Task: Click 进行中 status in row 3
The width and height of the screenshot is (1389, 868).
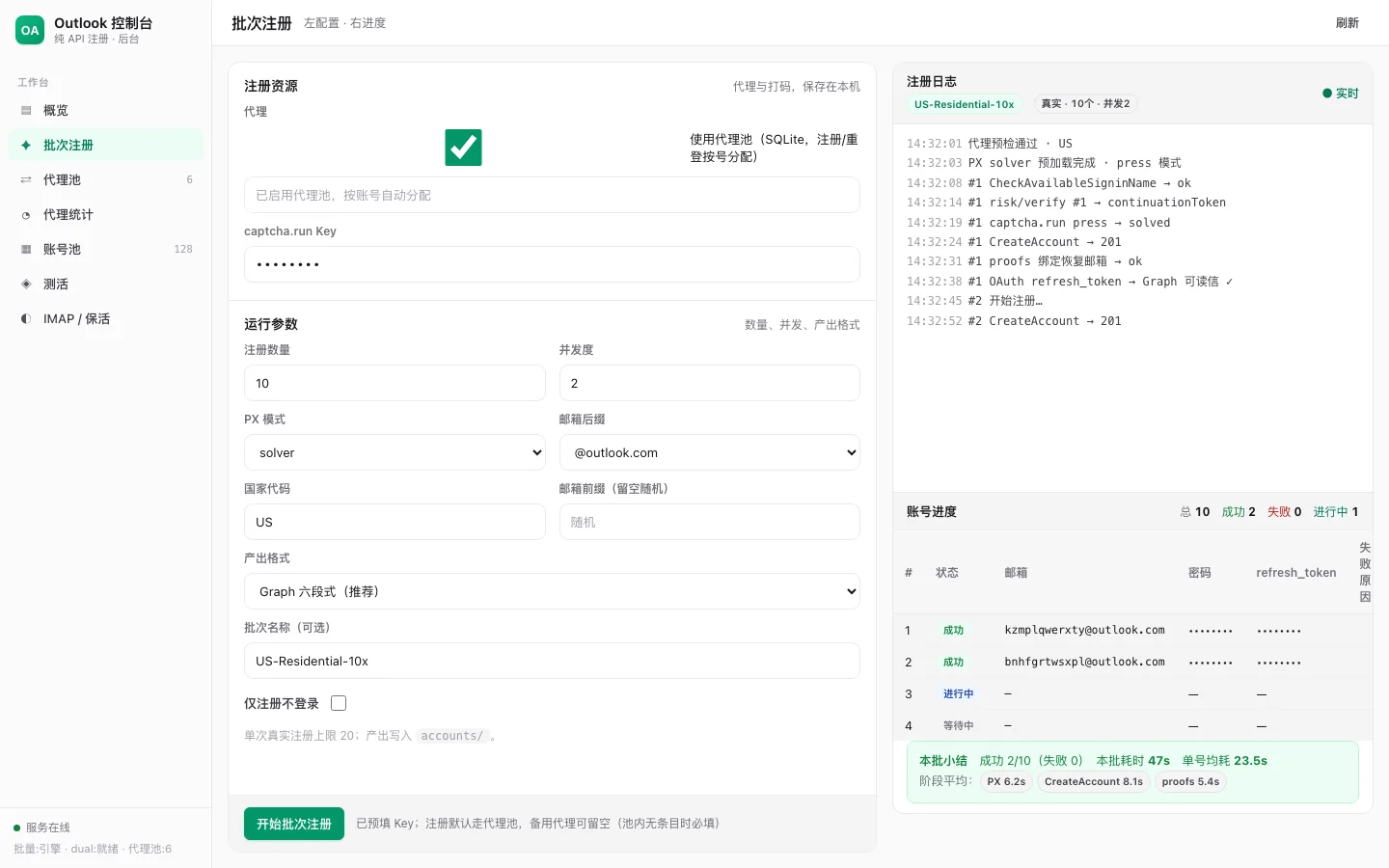Action: pos(958,694)
